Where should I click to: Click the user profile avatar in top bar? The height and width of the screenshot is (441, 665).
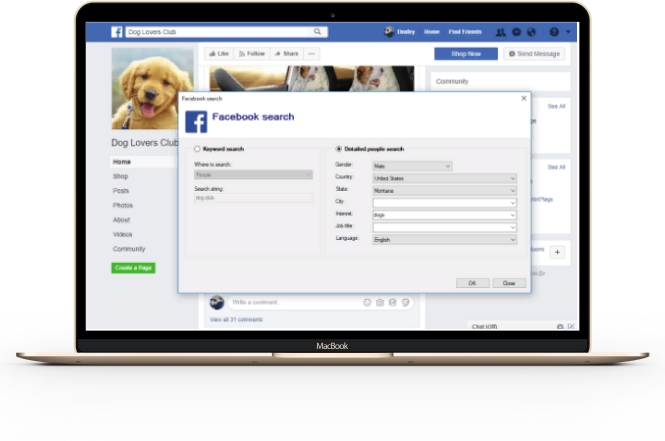(x=389, y=32)
